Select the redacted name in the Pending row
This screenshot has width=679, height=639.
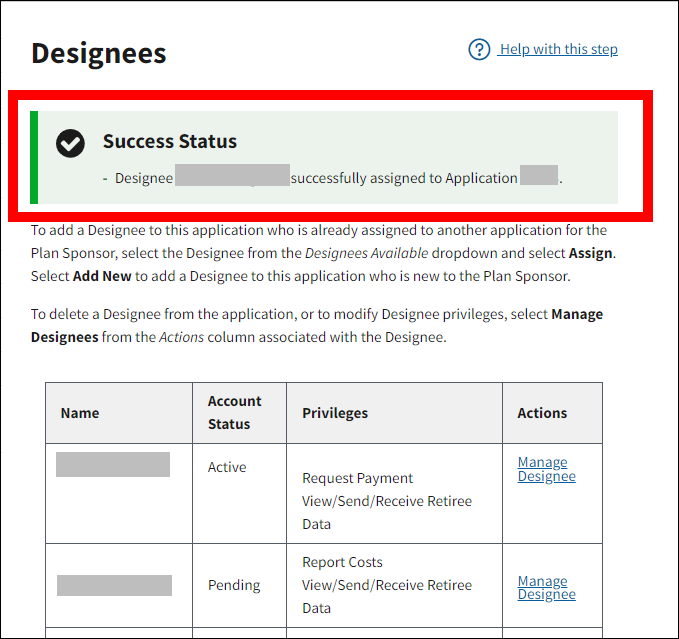tap(114, 585)
